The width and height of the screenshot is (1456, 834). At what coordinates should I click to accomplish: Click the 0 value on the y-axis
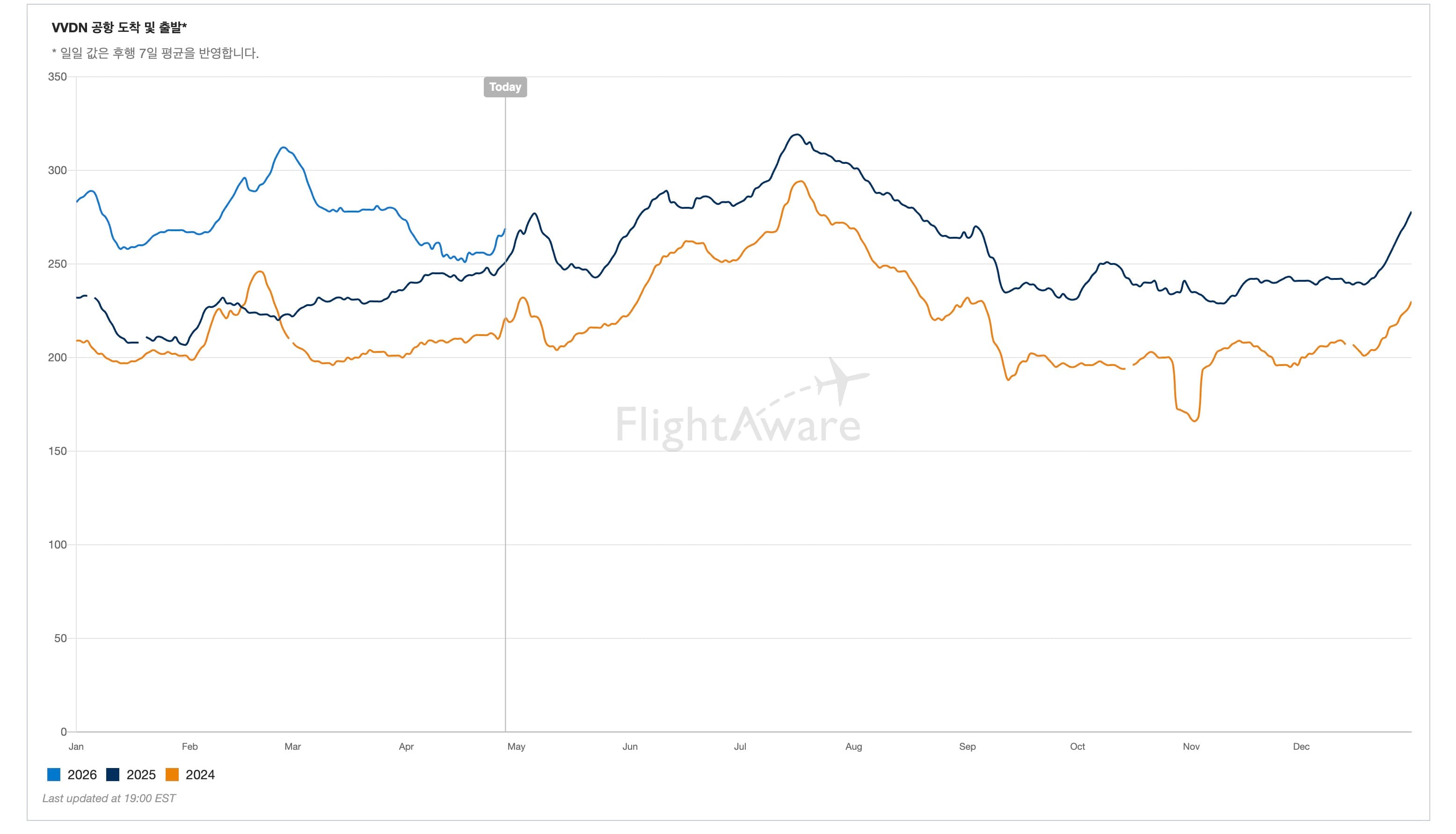[64, 732]
